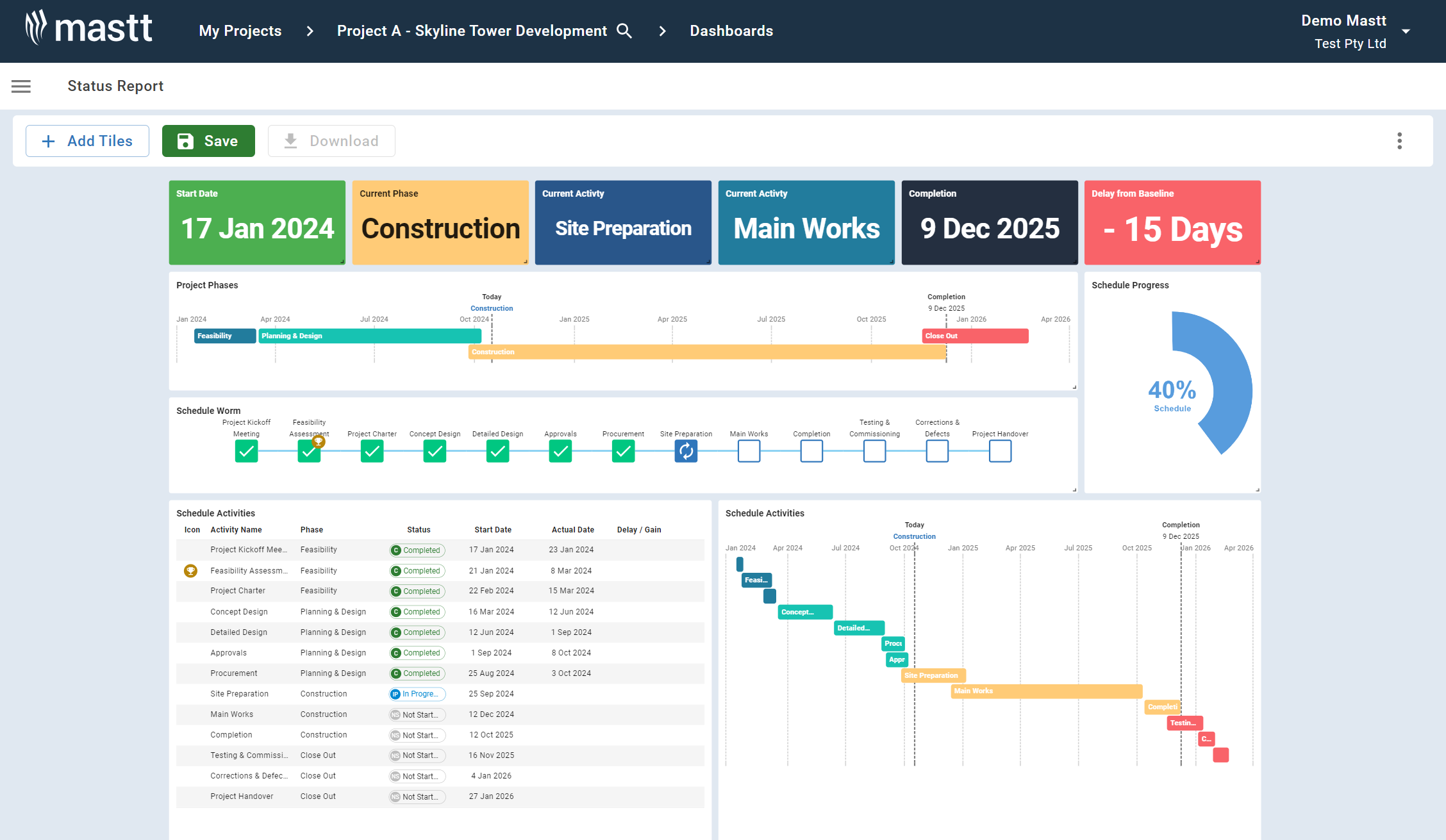Click the Phase column header
Image resolution: width=1446 pixels, height=840 pixels.
[x=312, y=530]
